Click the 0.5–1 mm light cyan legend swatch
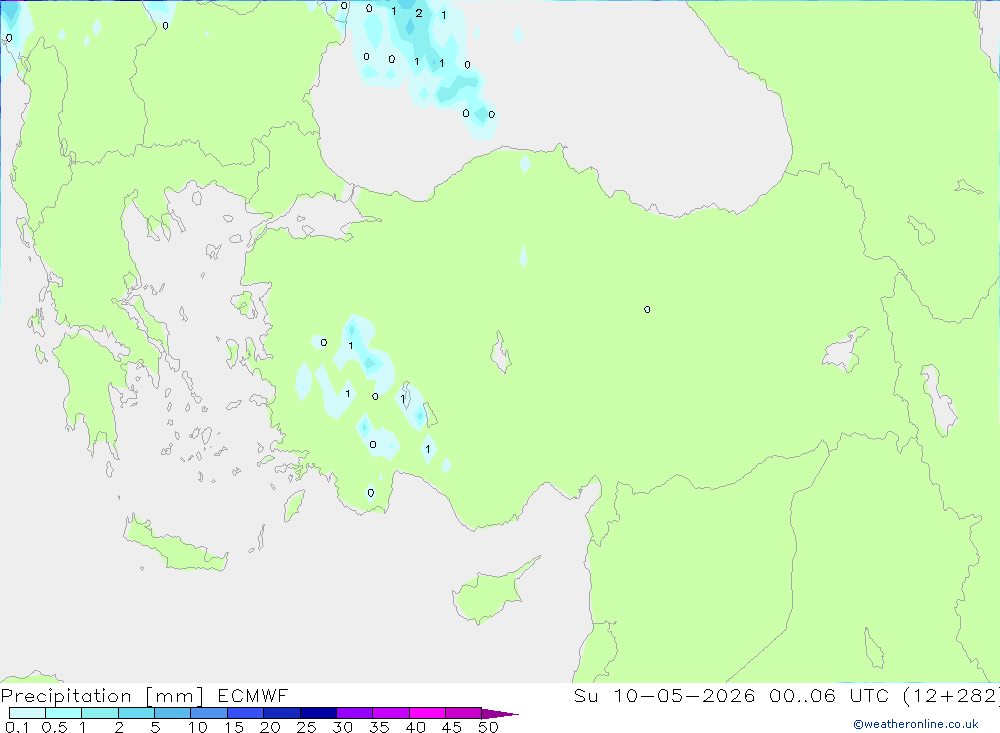Screen dimensions: 1000x733 (x=64, y=713)
